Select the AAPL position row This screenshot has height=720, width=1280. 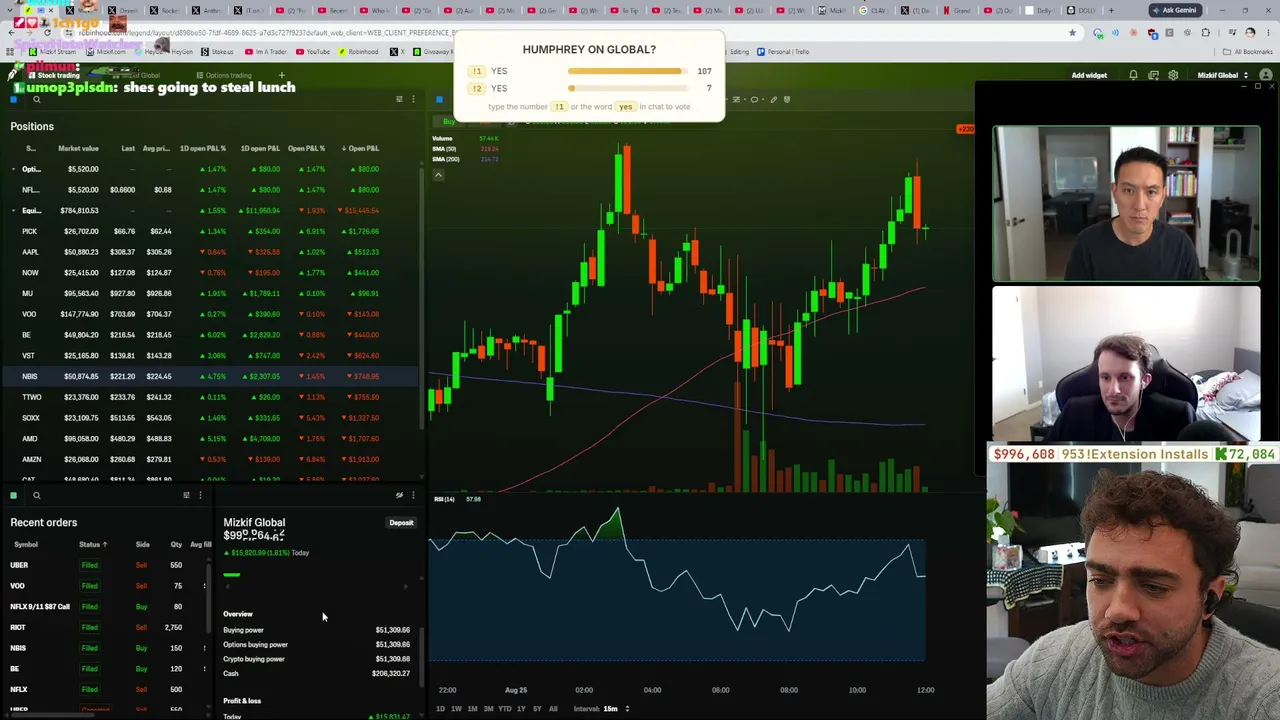click(210, 252)
